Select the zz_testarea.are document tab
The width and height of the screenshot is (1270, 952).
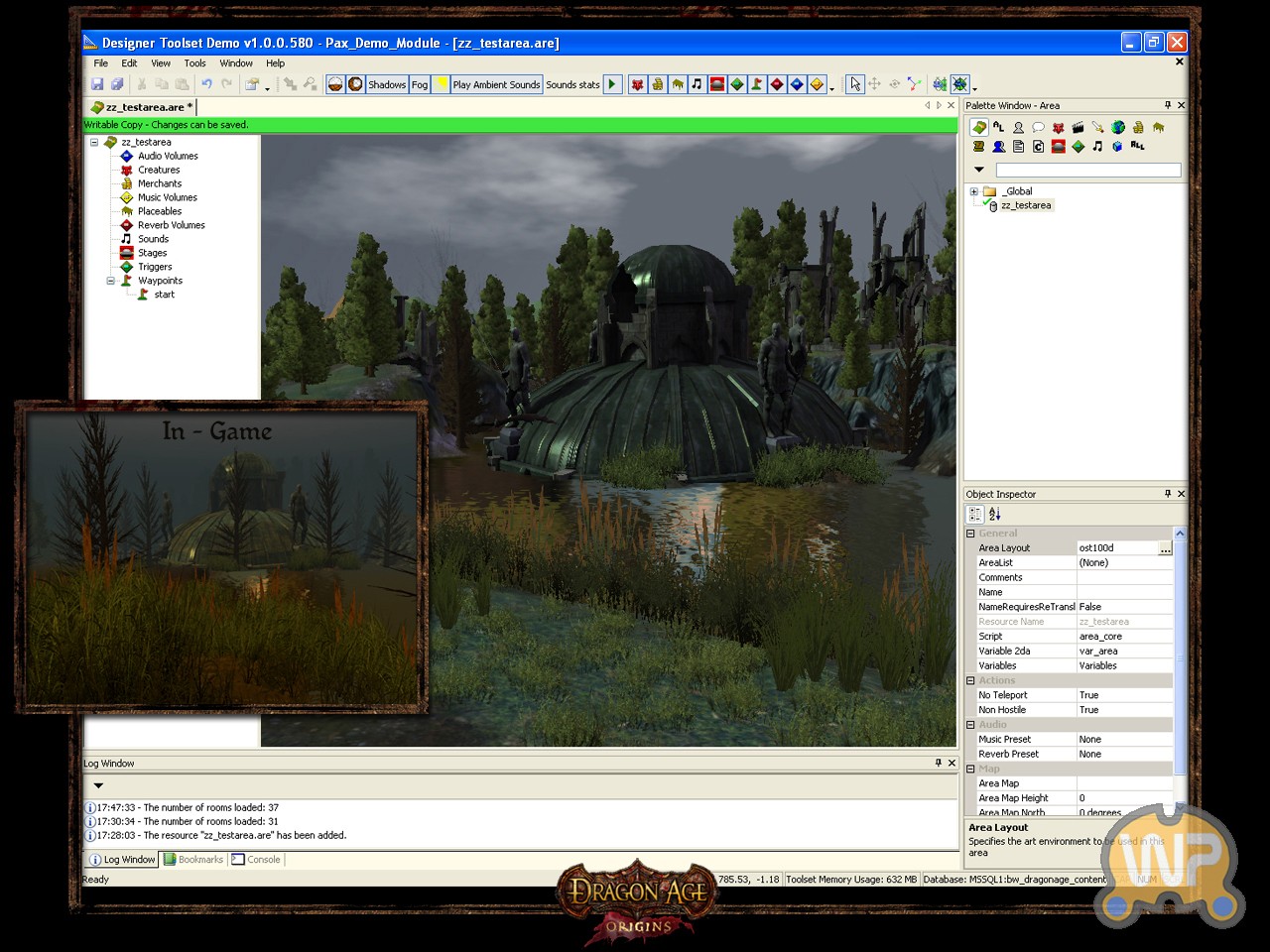point(142,107)
